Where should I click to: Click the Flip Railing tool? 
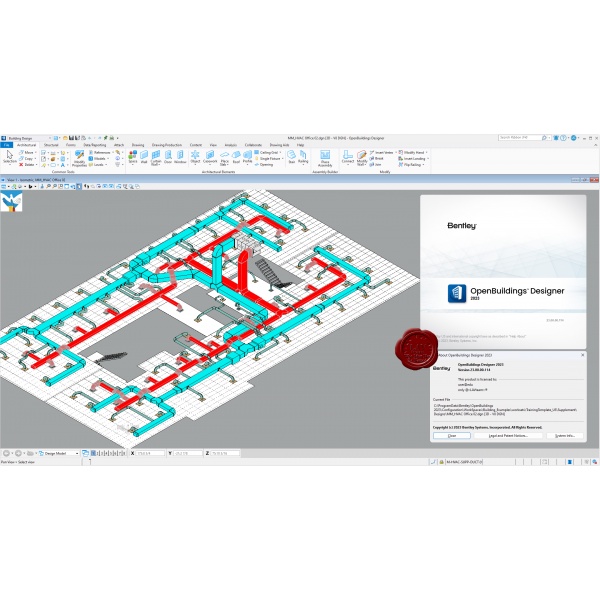(409, 165)
